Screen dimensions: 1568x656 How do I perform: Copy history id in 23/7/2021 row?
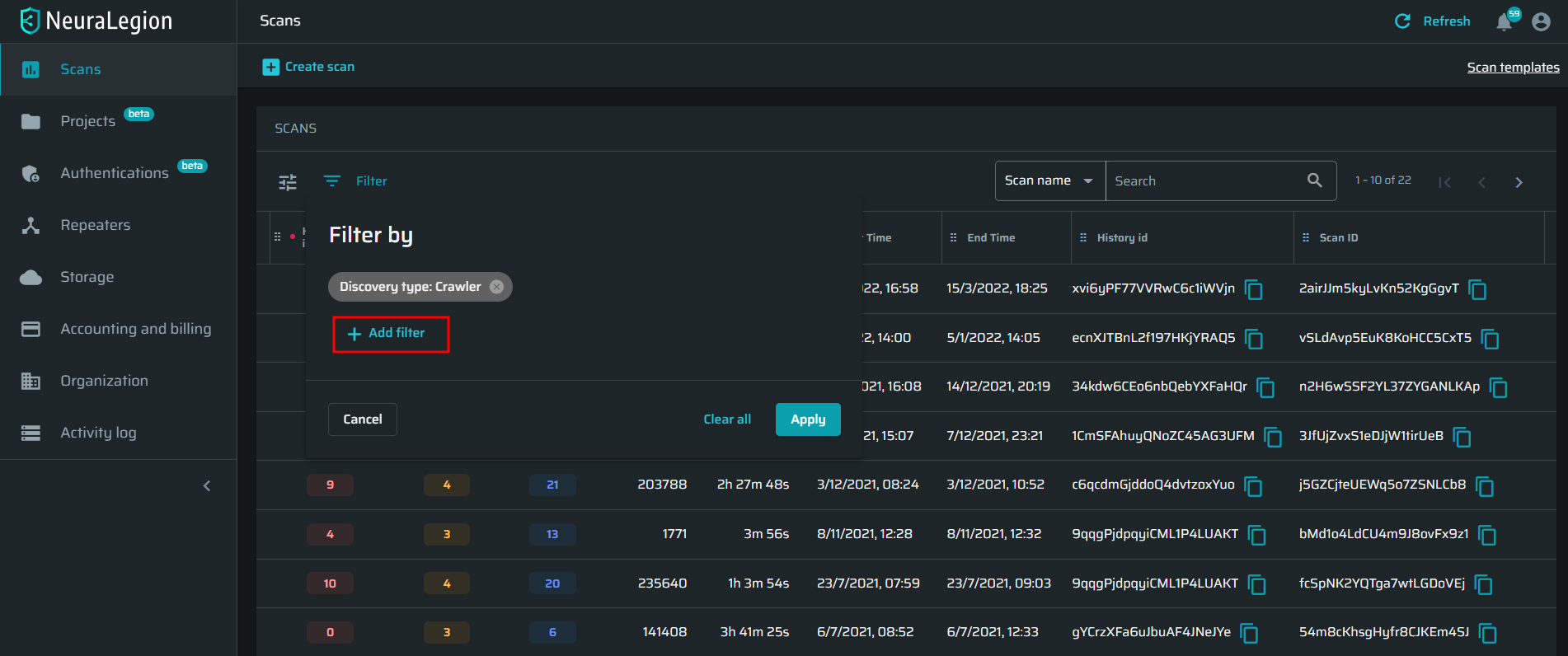coord(1257,584)
